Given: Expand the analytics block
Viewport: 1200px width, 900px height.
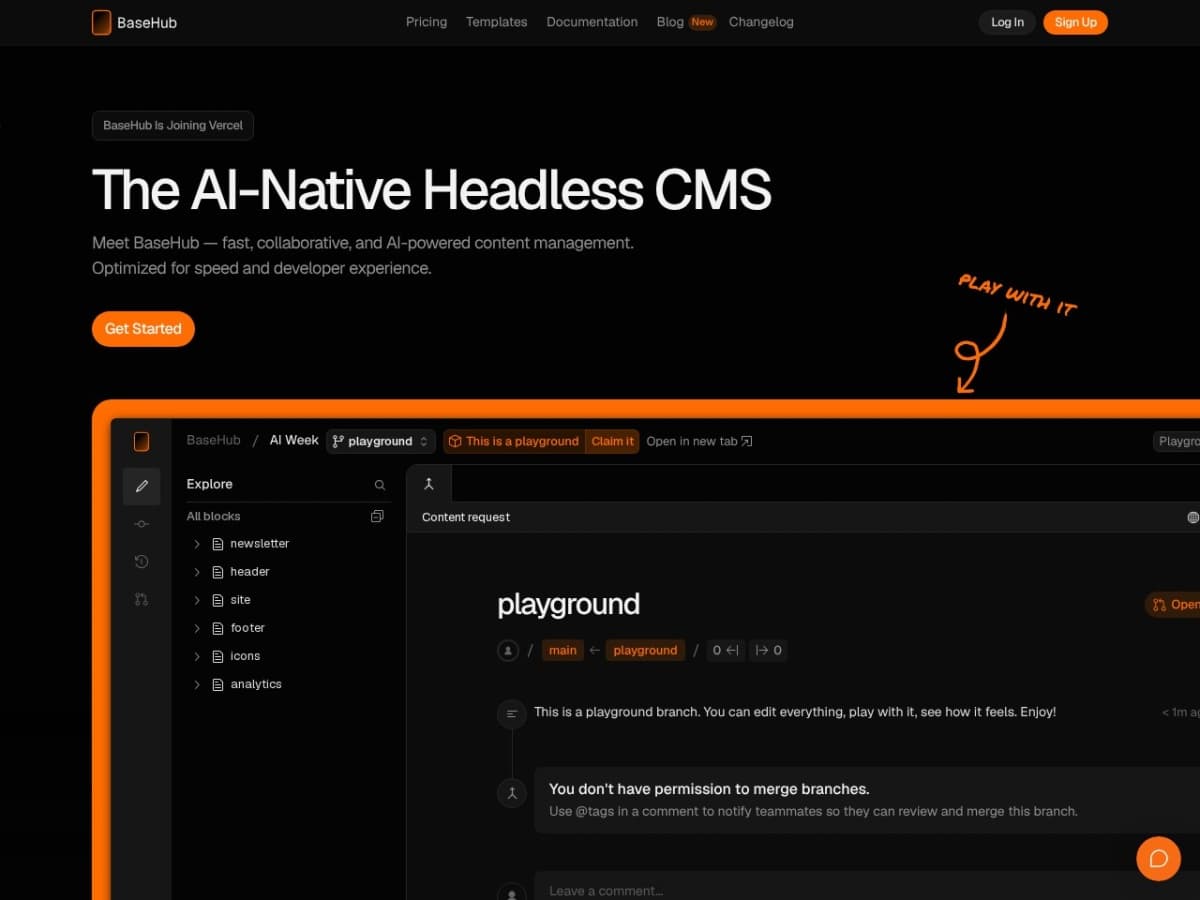Looking at the screenshot, I should point(197,684).
